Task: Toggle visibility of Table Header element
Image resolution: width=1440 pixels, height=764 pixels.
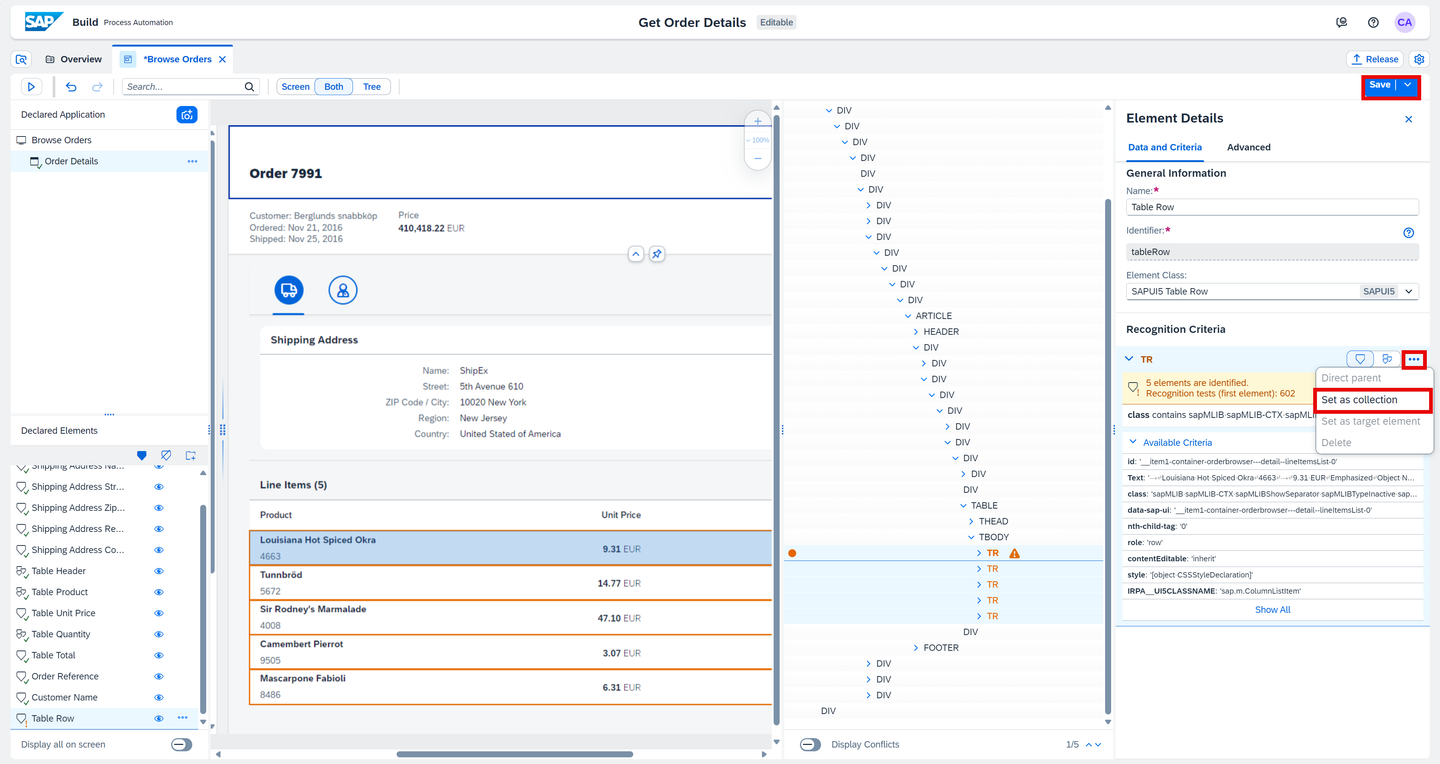Action: [158, 571]
